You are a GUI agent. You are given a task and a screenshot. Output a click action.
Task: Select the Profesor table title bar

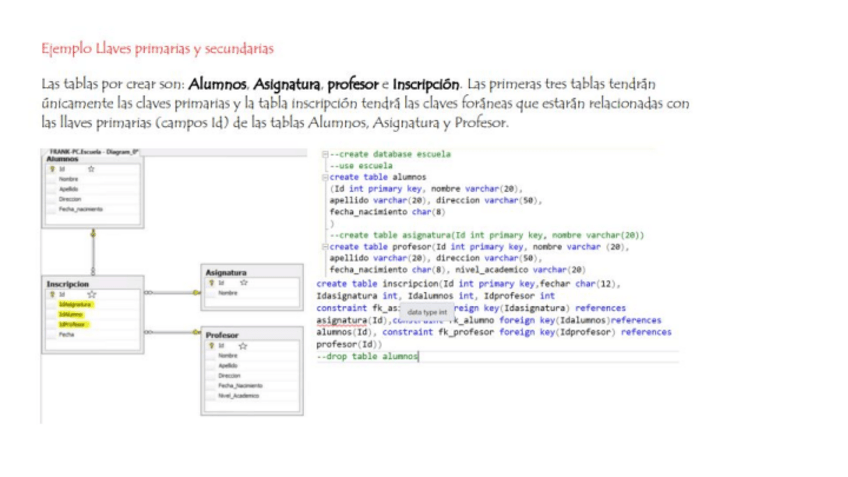252,335
